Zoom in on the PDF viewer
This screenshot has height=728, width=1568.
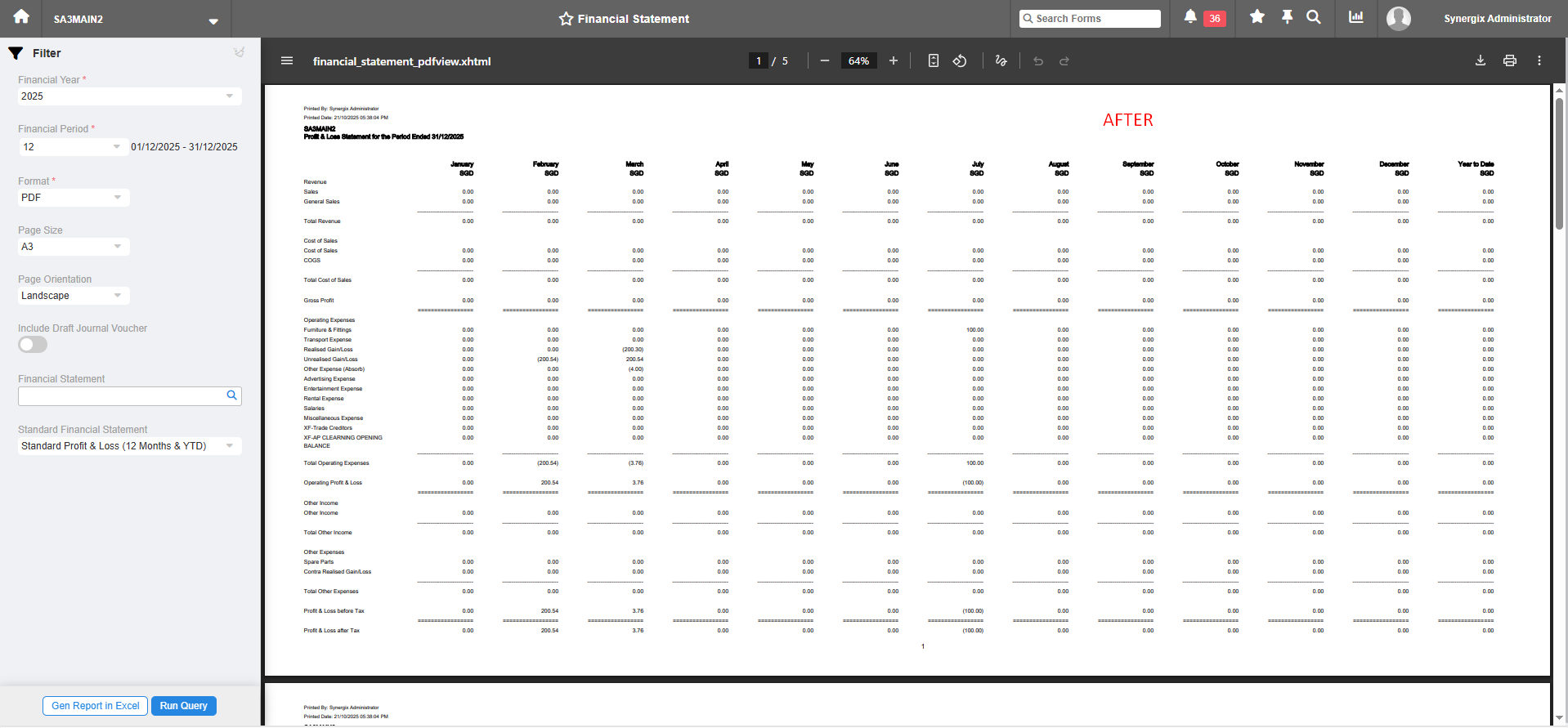(x=894, y=61)
